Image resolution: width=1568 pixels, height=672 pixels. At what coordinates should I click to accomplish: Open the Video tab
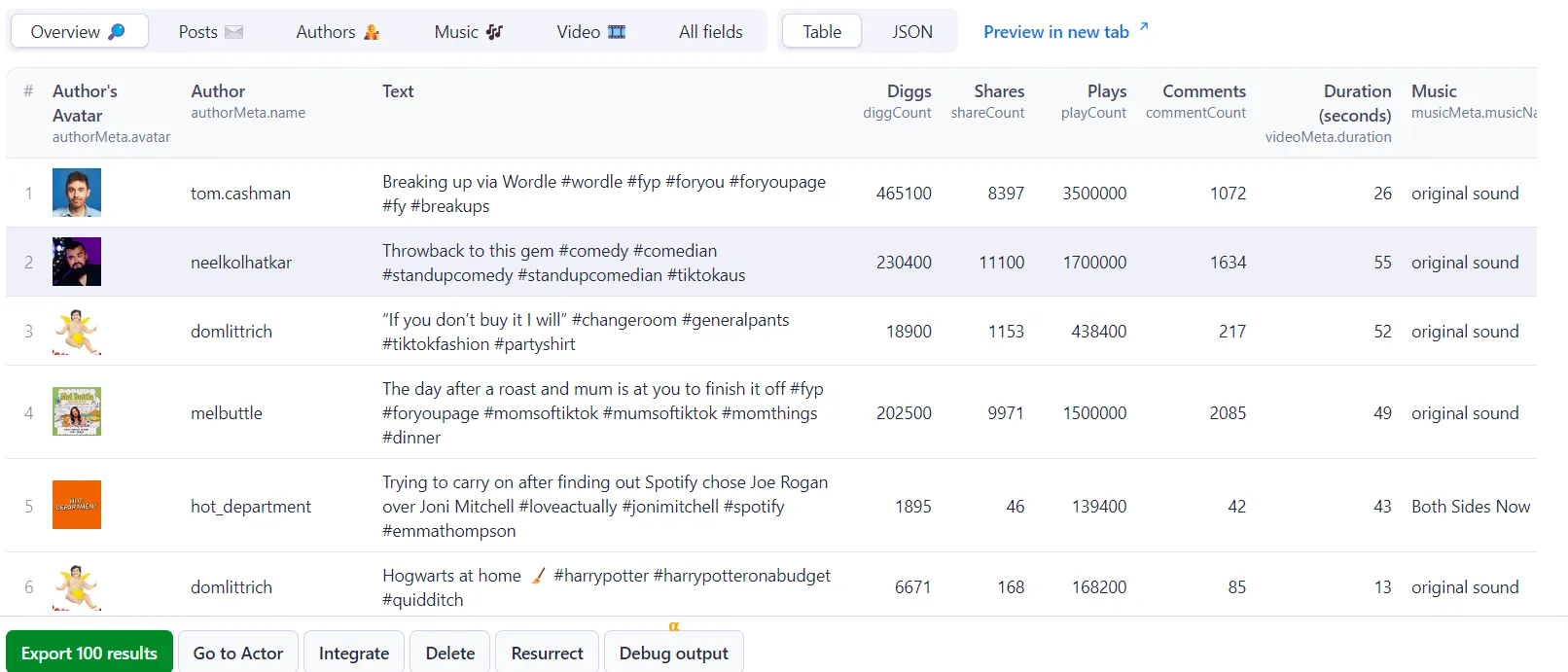point(590,31)
